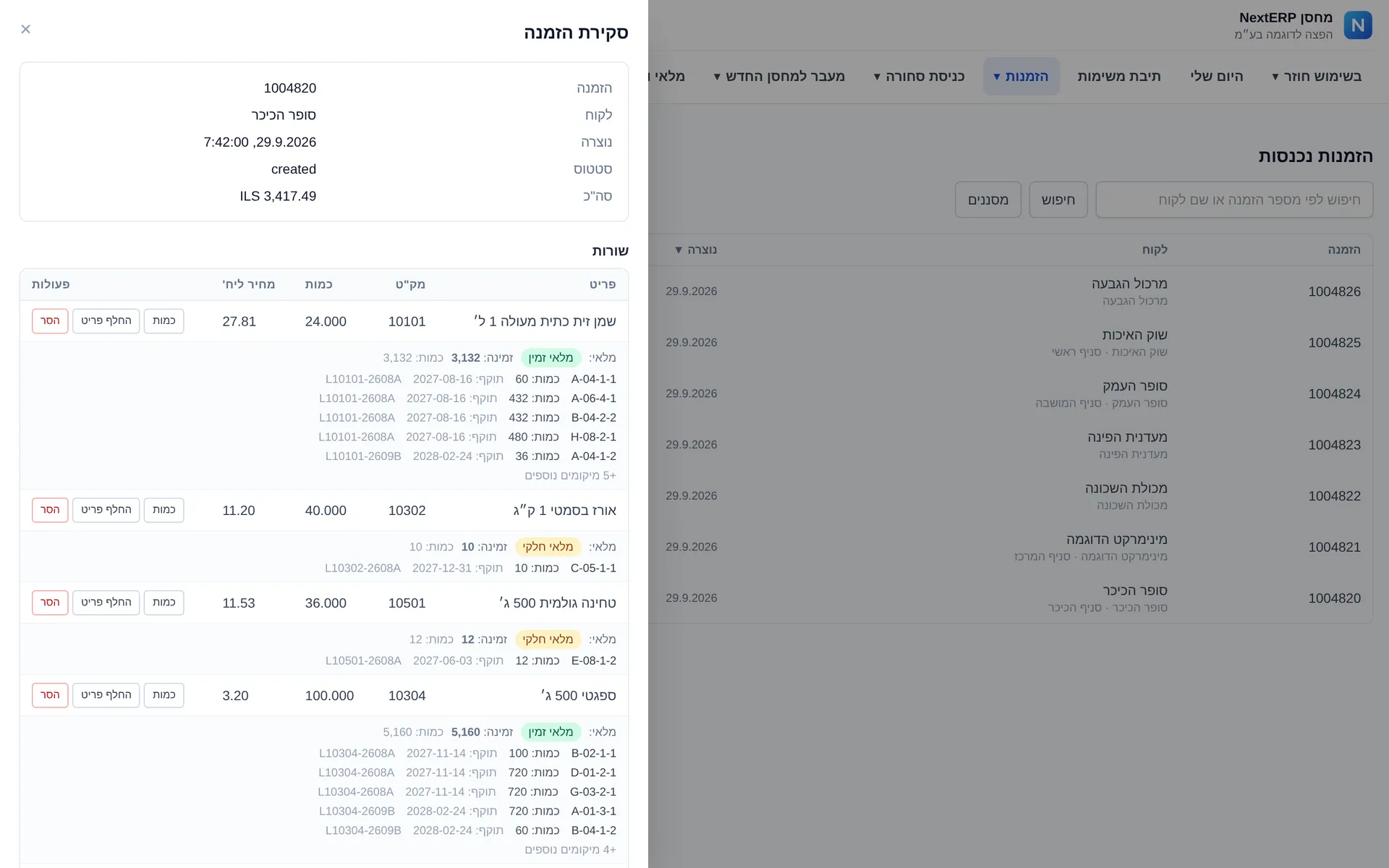Open order 1004822 row
This screenshot has height=868, width=1389.
(1010, 496)
